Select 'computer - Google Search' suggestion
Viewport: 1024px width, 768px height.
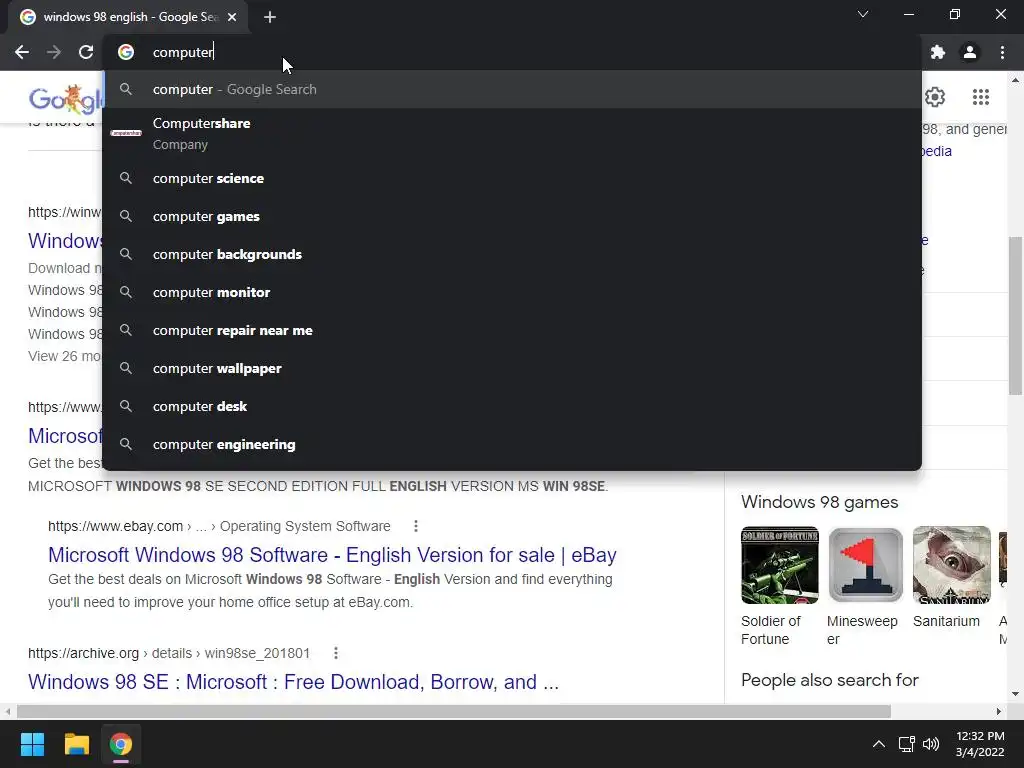(x=512, y=89)
